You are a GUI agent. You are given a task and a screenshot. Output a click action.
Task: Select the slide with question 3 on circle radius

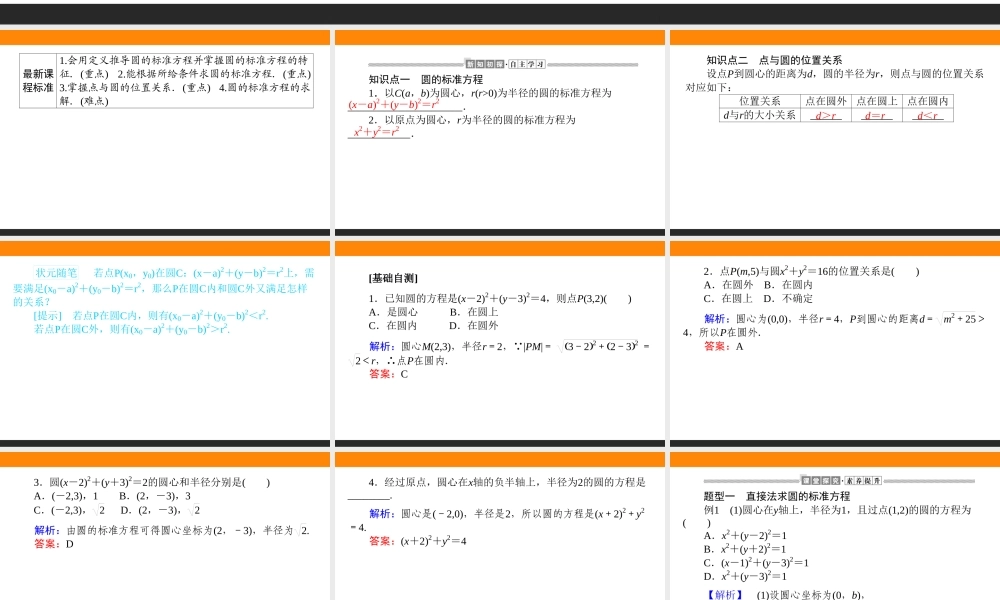click(165, 526)
